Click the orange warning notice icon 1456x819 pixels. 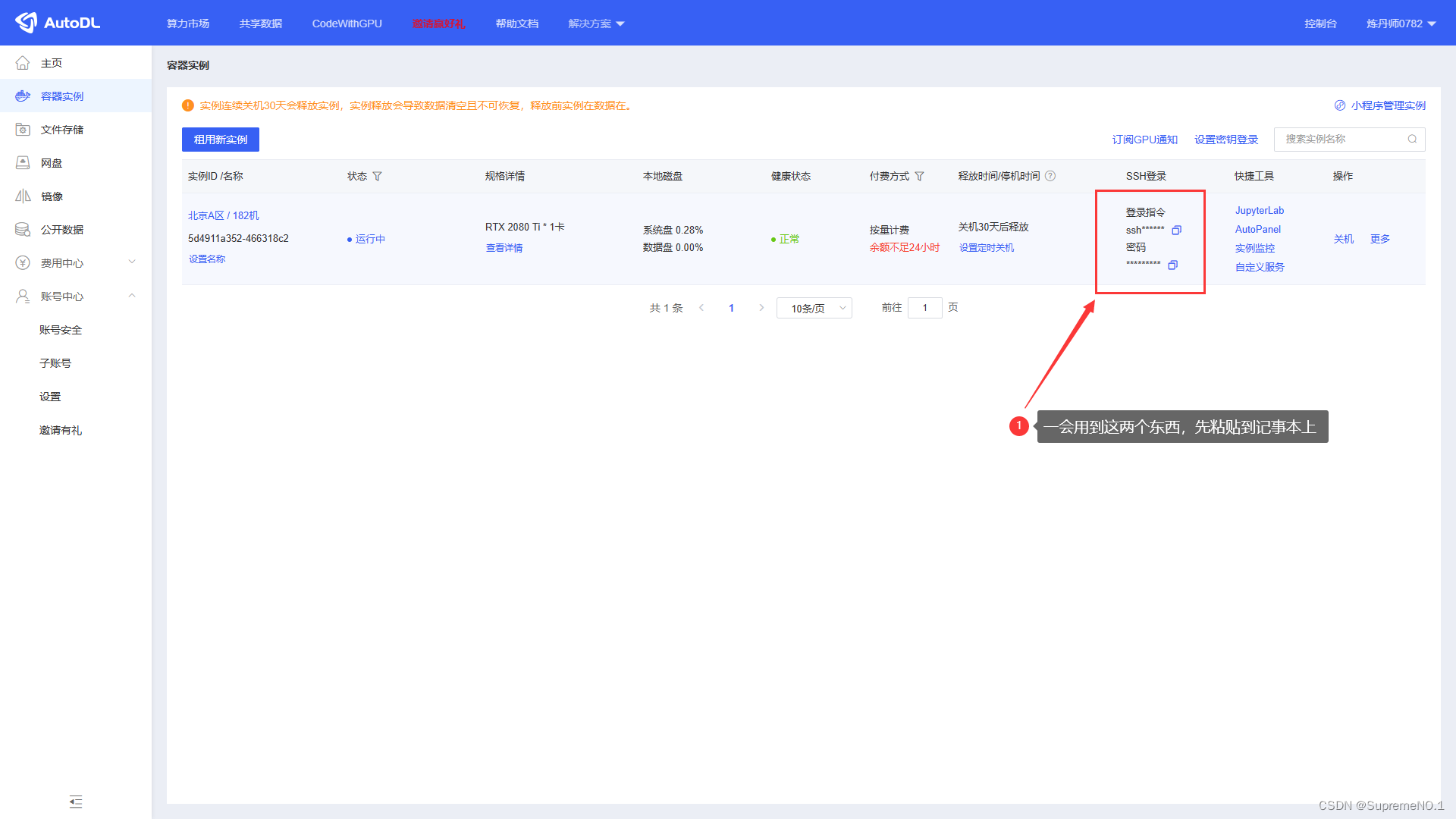click(188, 105)
